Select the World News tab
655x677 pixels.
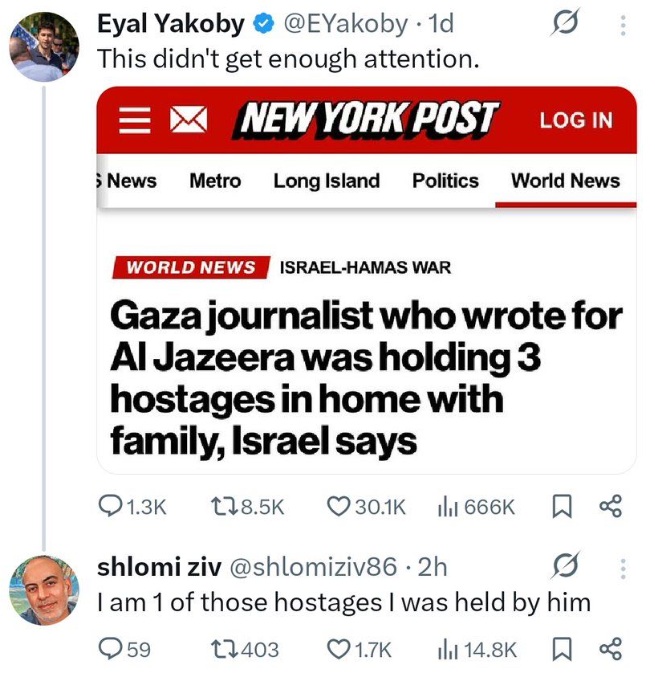coord(565,181)
